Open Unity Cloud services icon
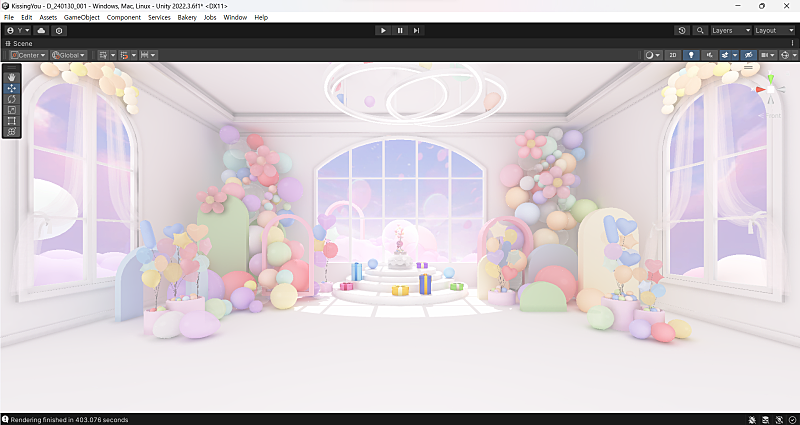Viewport: 800px width, 425px height. click(42, 31)
